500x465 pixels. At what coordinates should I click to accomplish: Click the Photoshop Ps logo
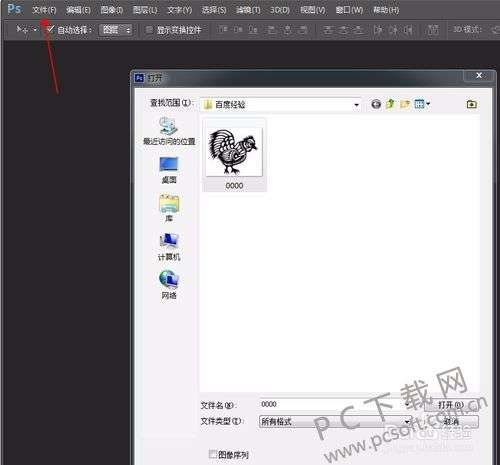14,9
